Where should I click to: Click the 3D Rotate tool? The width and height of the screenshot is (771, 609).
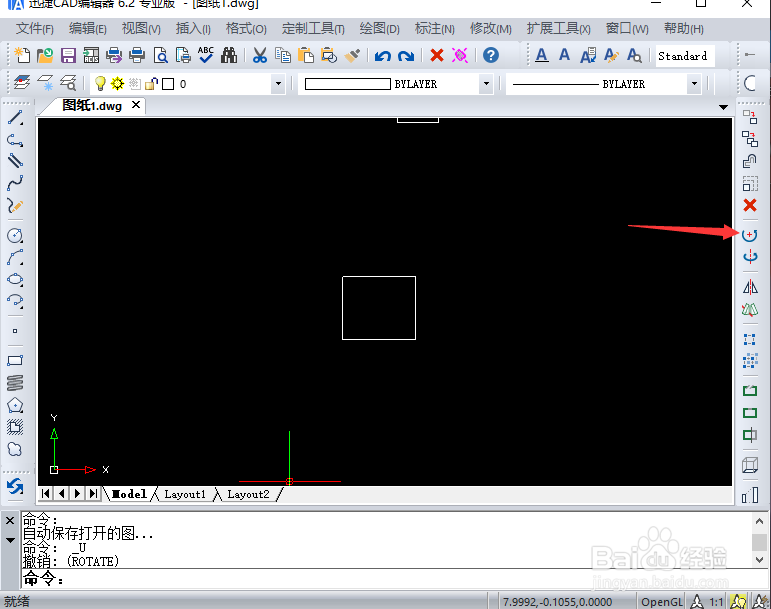749,257
